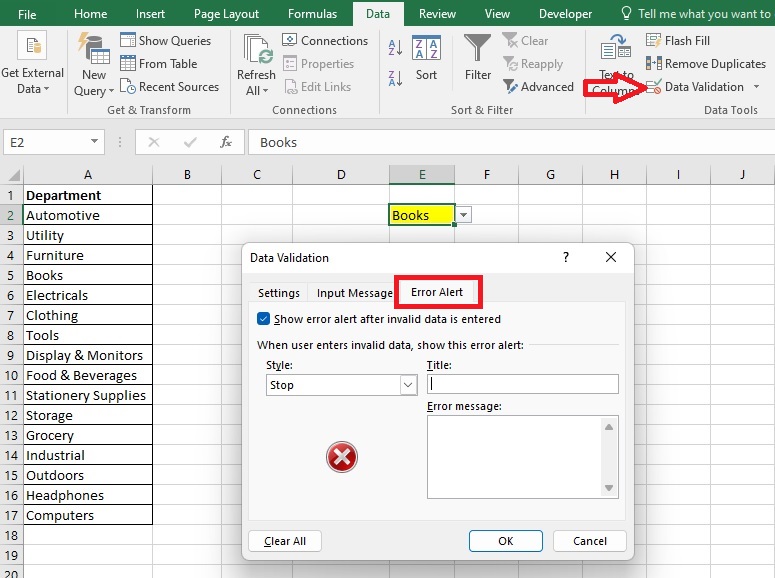Sort A to Z ascending
775x578 pixels.
(395, 47)
